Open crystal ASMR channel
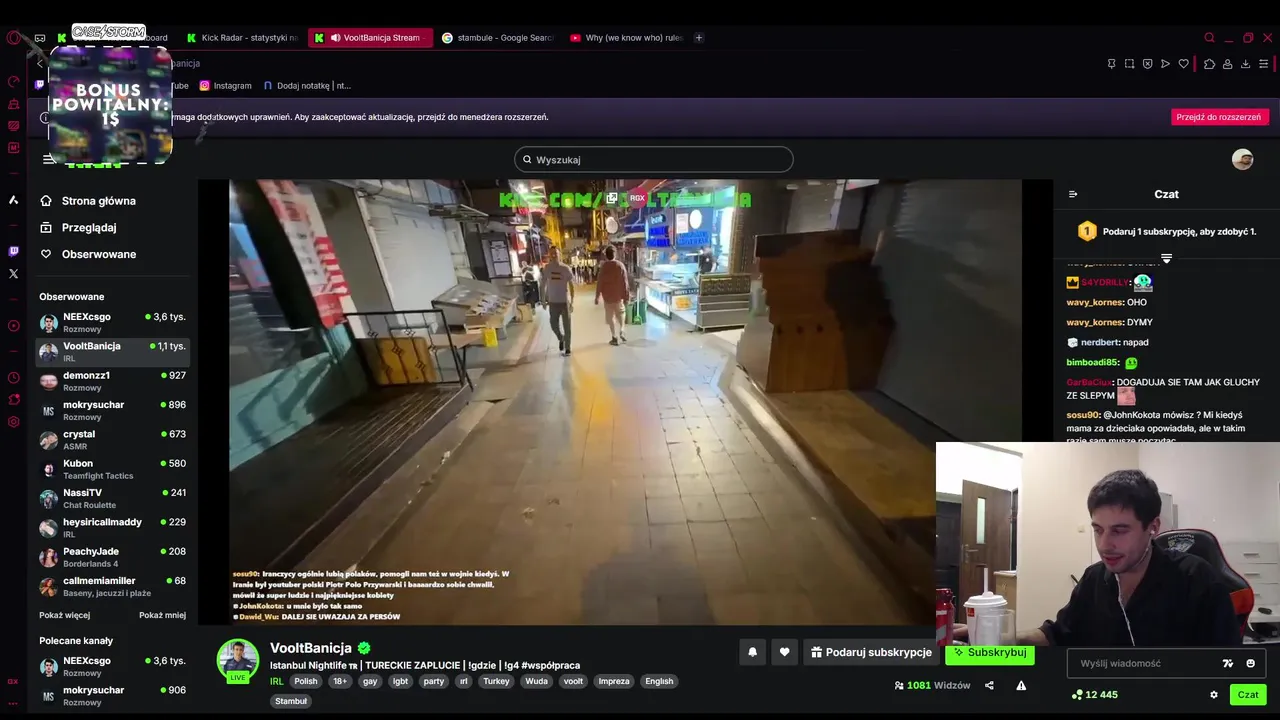Screen dimensions: 1280x720 [x=112, y=440]
